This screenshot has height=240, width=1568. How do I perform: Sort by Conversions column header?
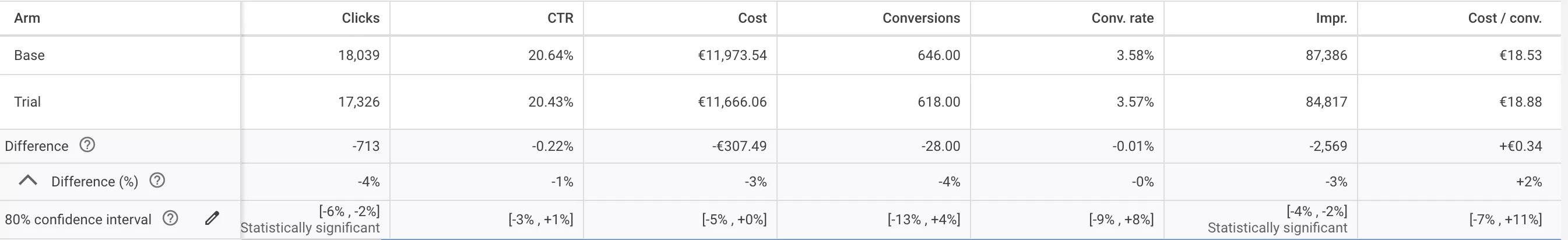(921, 18)
